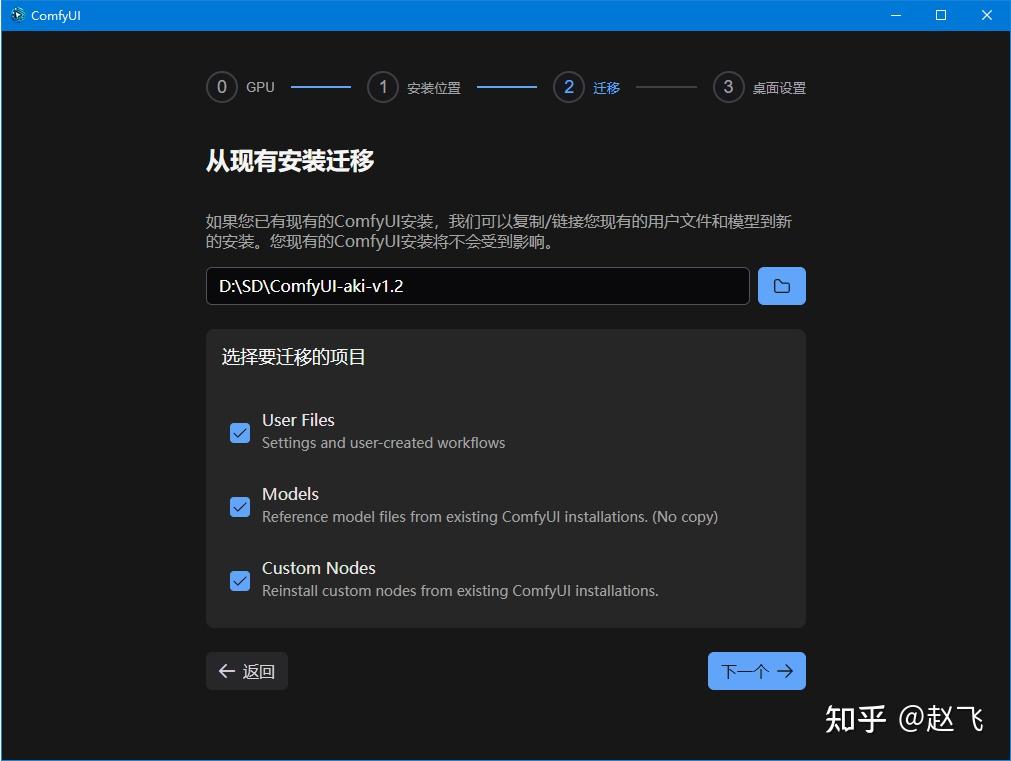Click the User Files label

[298, 420]
